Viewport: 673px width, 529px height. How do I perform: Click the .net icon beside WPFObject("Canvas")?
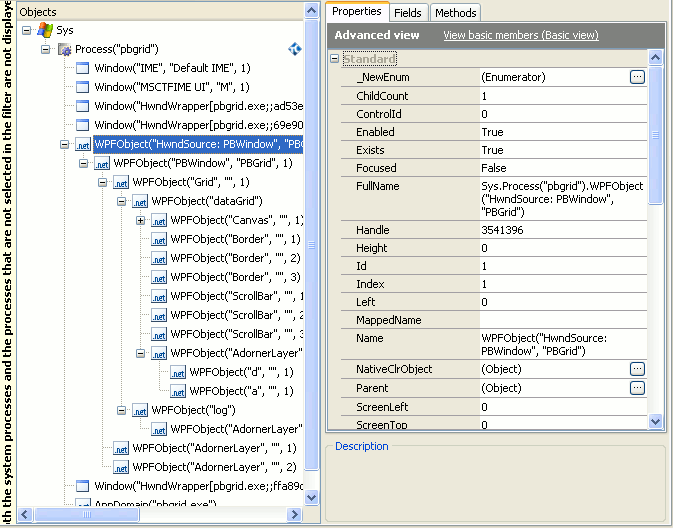pos(159,220)
